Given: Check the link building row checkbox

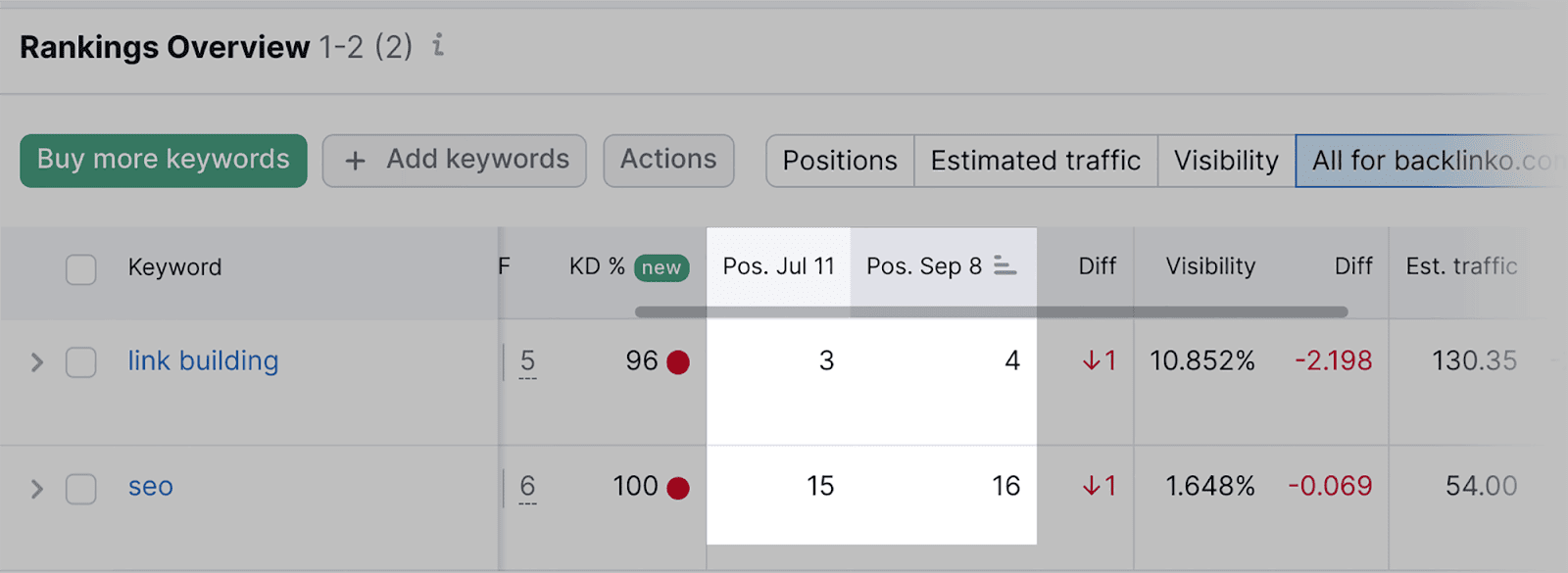Looking at the screenshot, I should (81, 362).
